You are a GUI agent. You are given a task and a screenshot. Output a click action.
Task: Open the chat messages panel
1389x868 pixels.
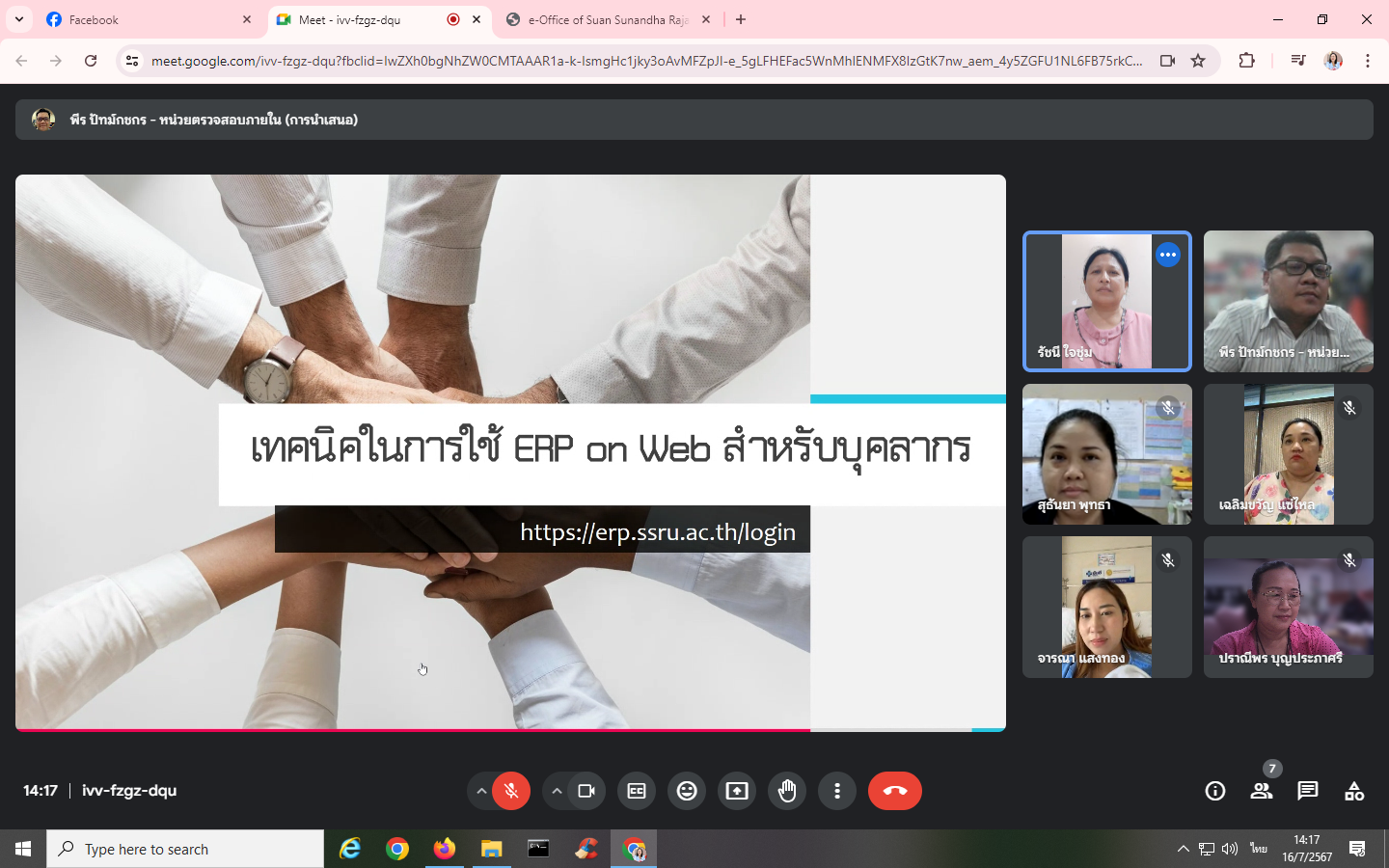(x=1308, y=791)
